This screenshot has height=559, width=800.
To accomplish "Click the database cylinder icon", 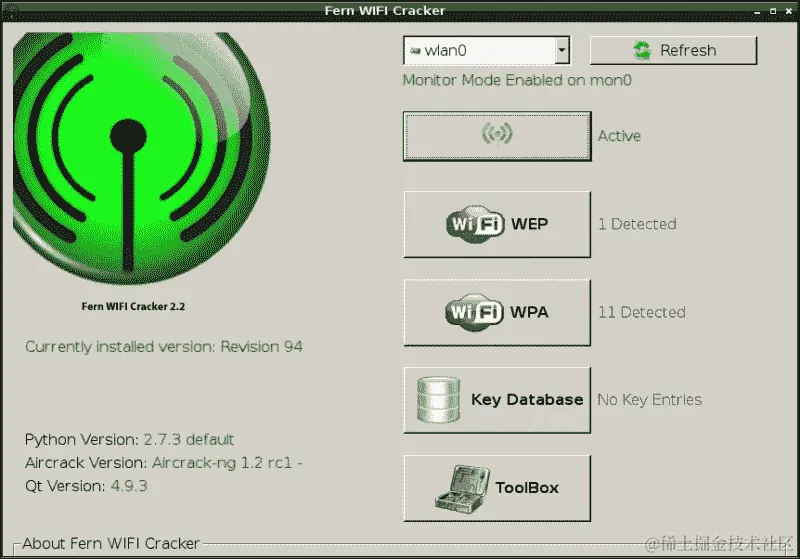I will click(x=438, y=400).
